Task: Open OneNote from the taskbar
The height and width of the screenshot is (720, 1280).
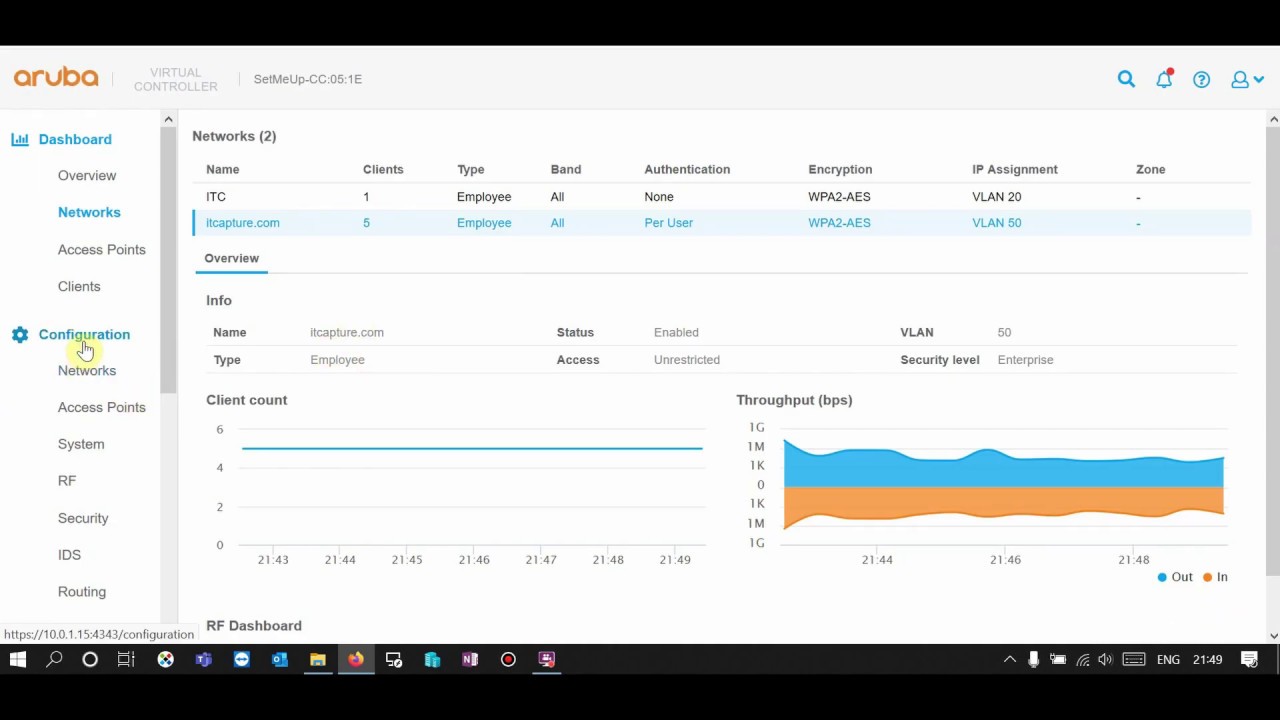Action: (470, 659)
